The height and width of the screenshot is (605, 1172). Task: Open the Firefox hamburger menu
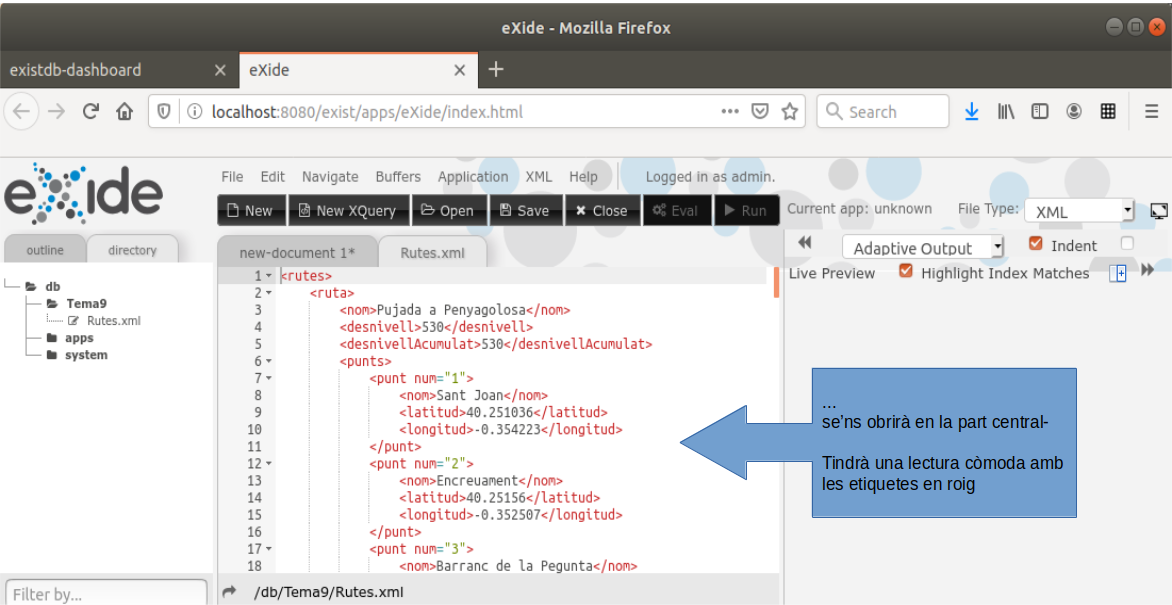point(1152,112)
